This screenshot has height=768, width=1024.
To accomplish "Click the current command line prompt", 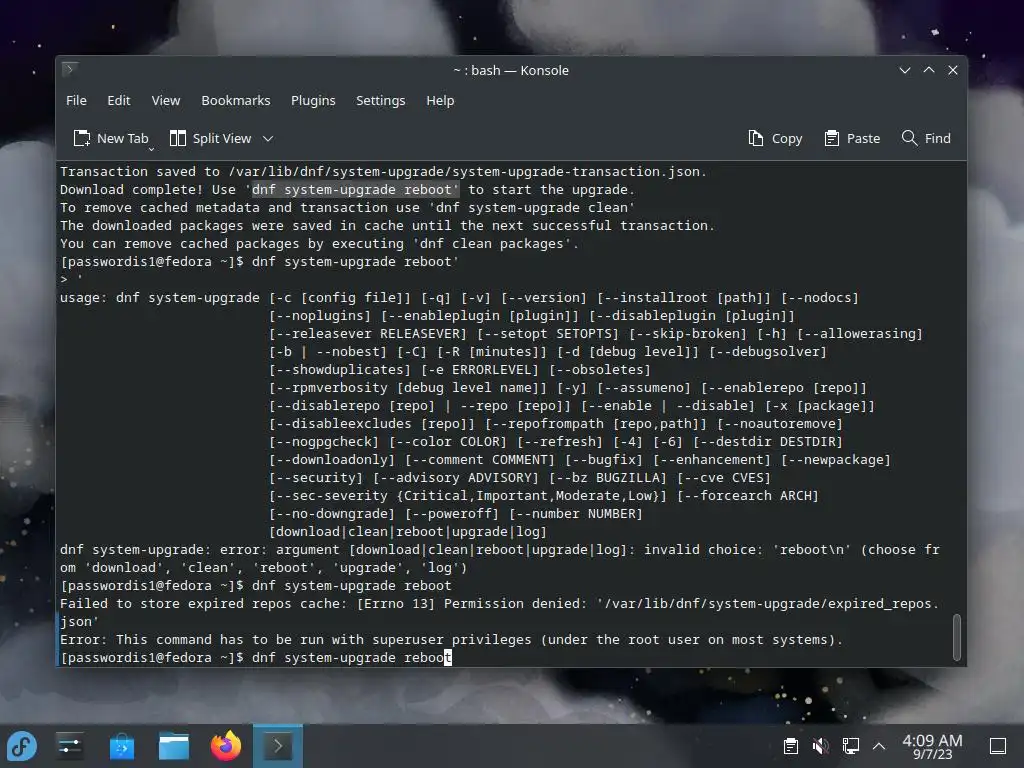I will pos(255,658).
